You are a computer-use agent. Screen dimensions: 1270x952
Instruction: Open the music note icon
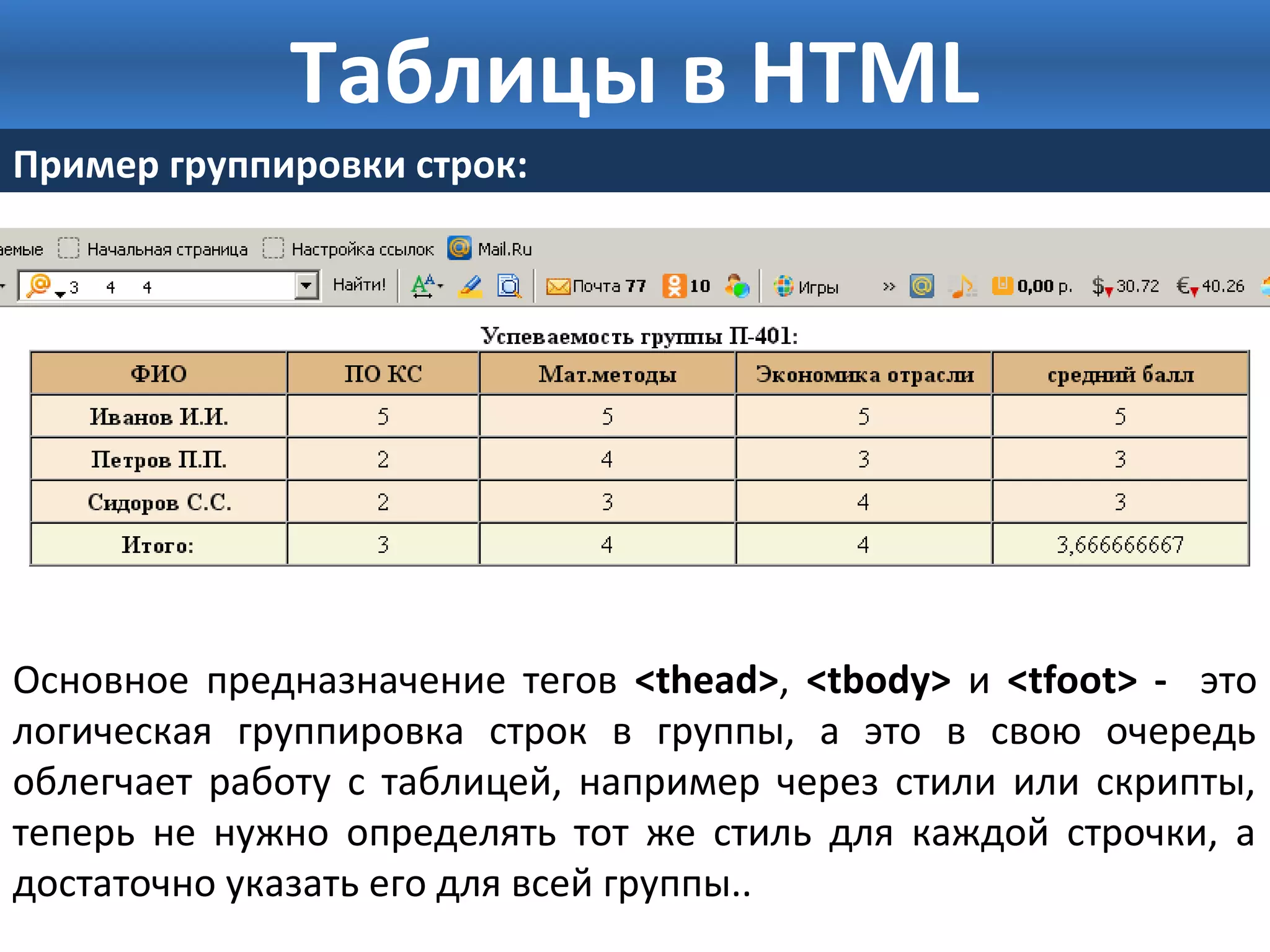[963, 286]
